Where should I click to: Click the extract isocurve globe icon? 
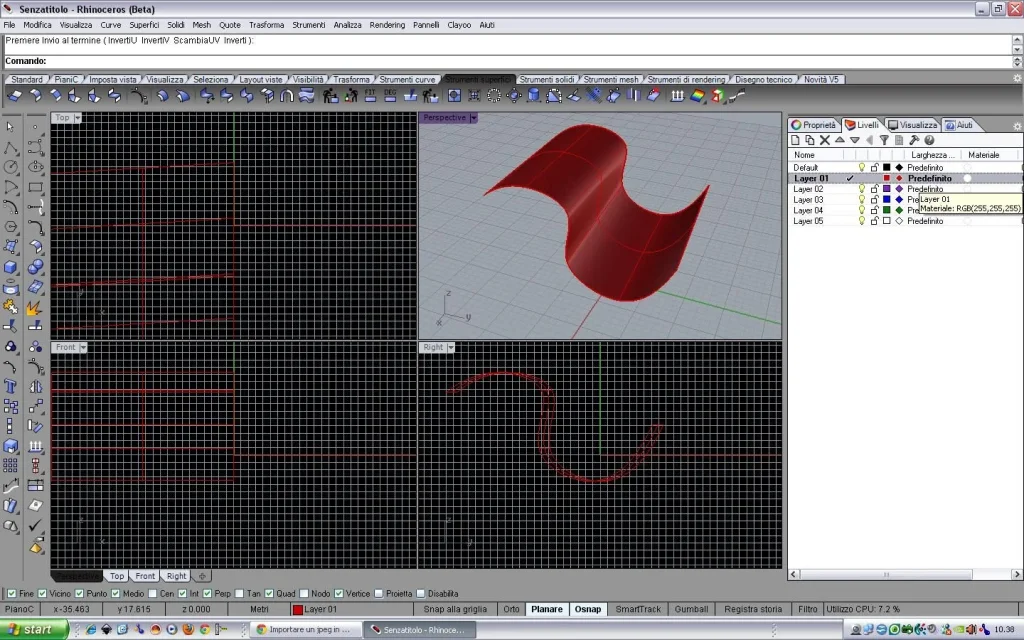(x=514, y=96)
